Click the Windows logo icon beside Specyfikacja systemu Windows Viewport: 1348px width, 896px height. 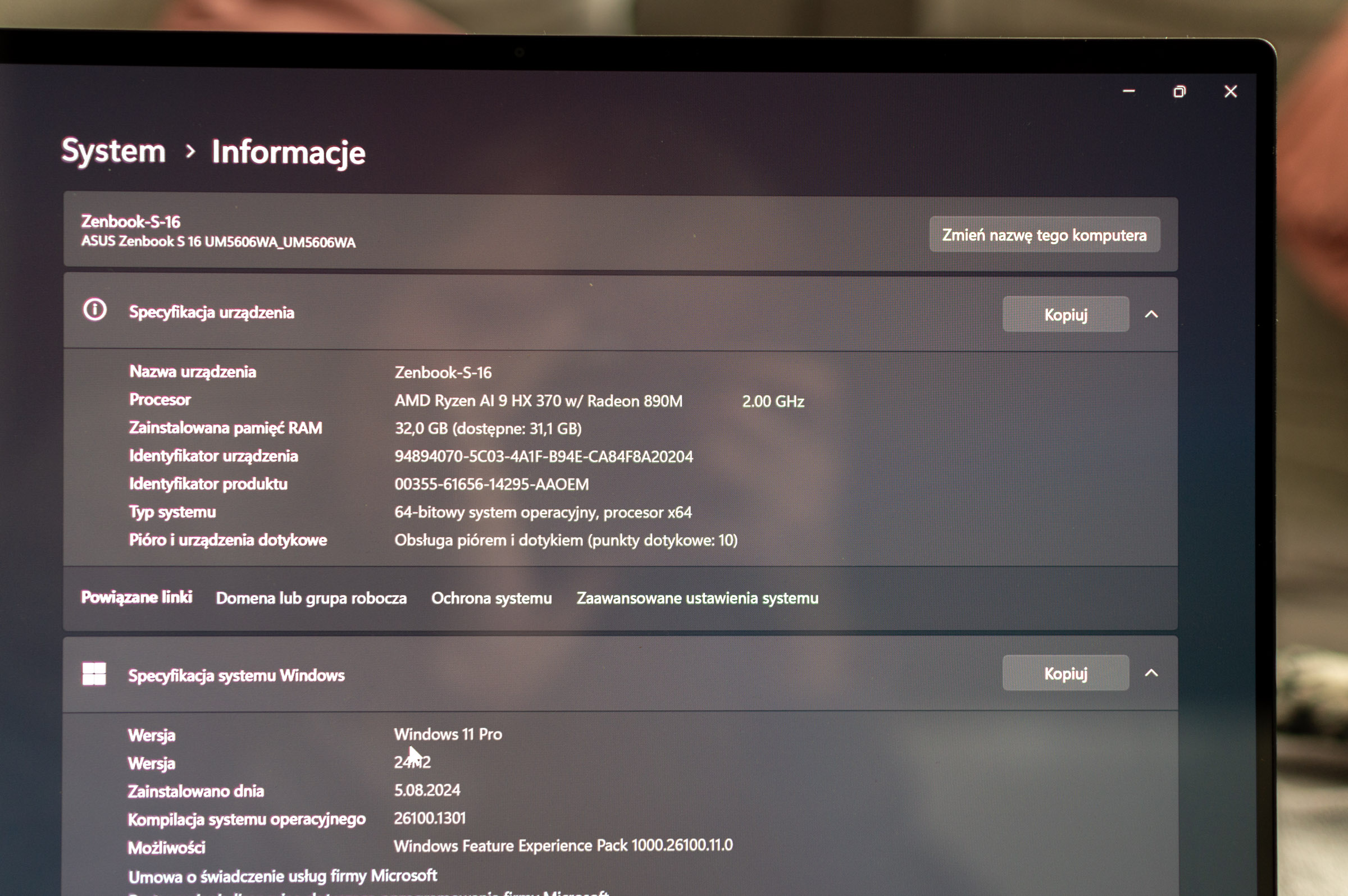coord(94,674)
